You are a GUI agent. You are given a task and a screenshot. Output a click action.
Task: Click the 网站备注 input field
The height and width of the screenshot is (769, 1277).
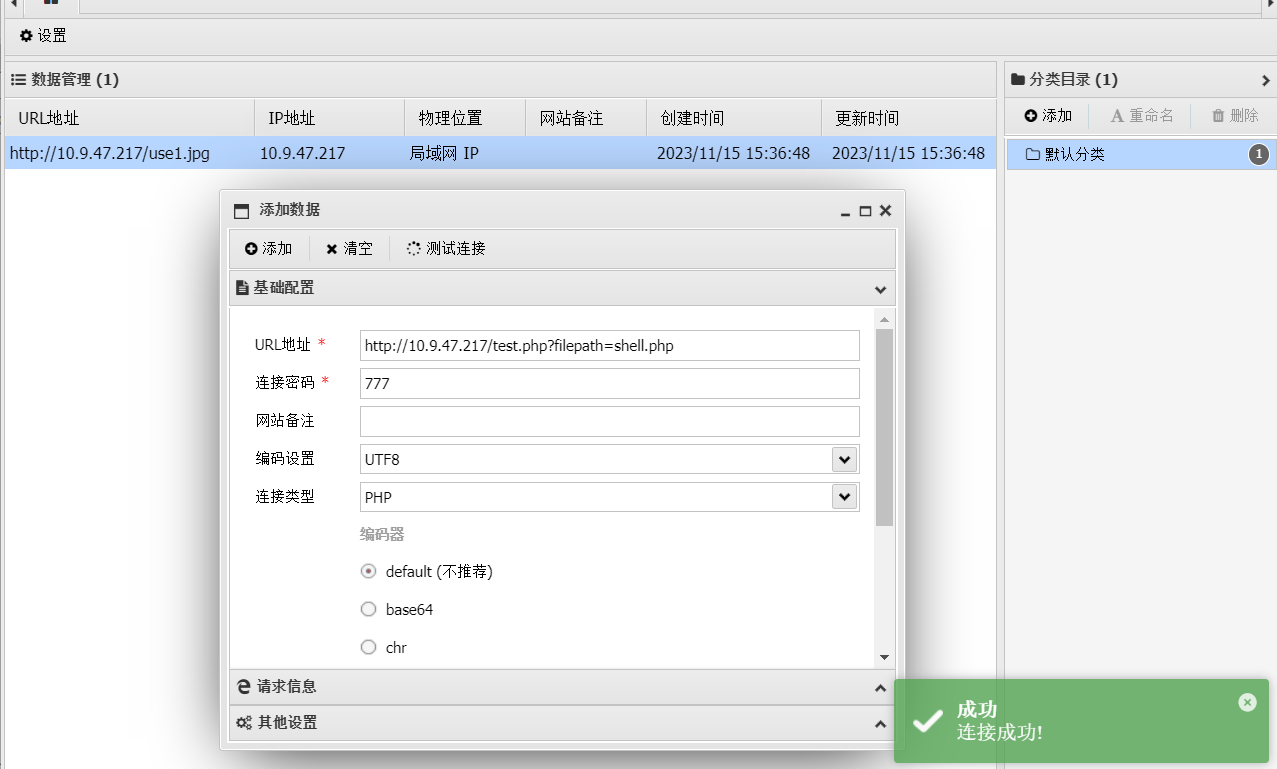[609, 421]
